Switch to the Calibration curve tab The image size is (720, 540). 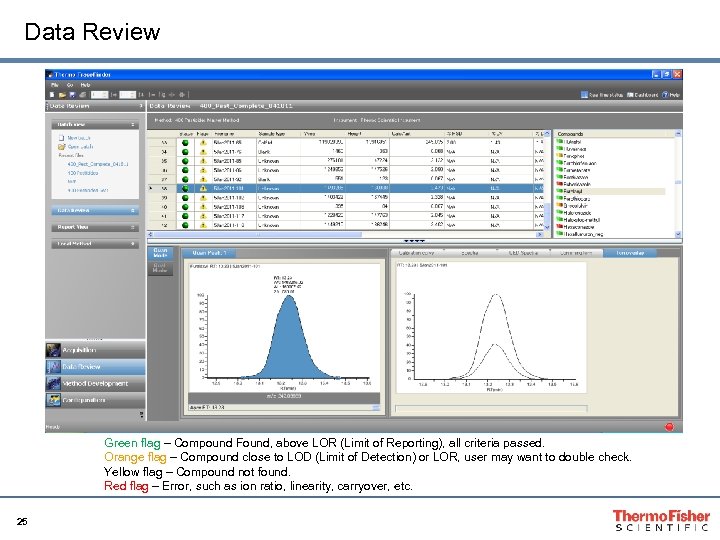(x=417, y=253)
